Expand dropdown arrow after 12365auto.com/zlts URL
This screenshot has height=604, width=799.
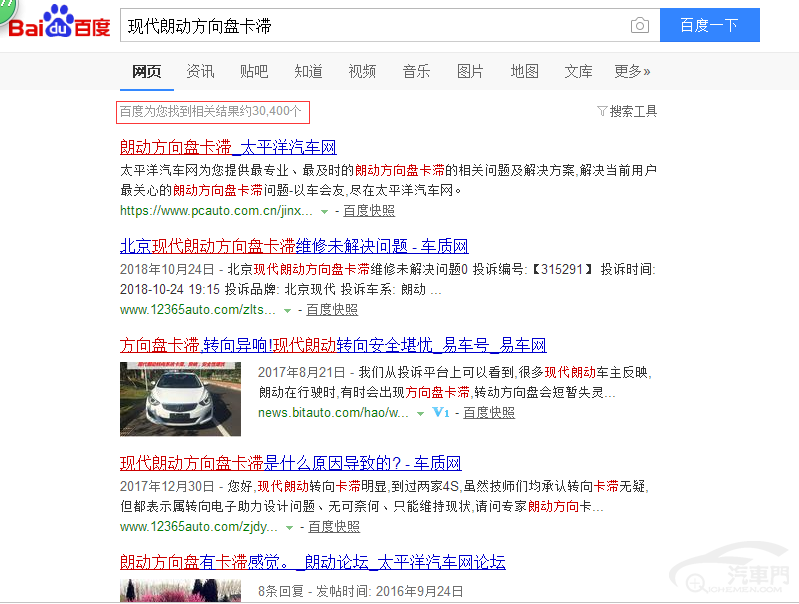[287, 310]
